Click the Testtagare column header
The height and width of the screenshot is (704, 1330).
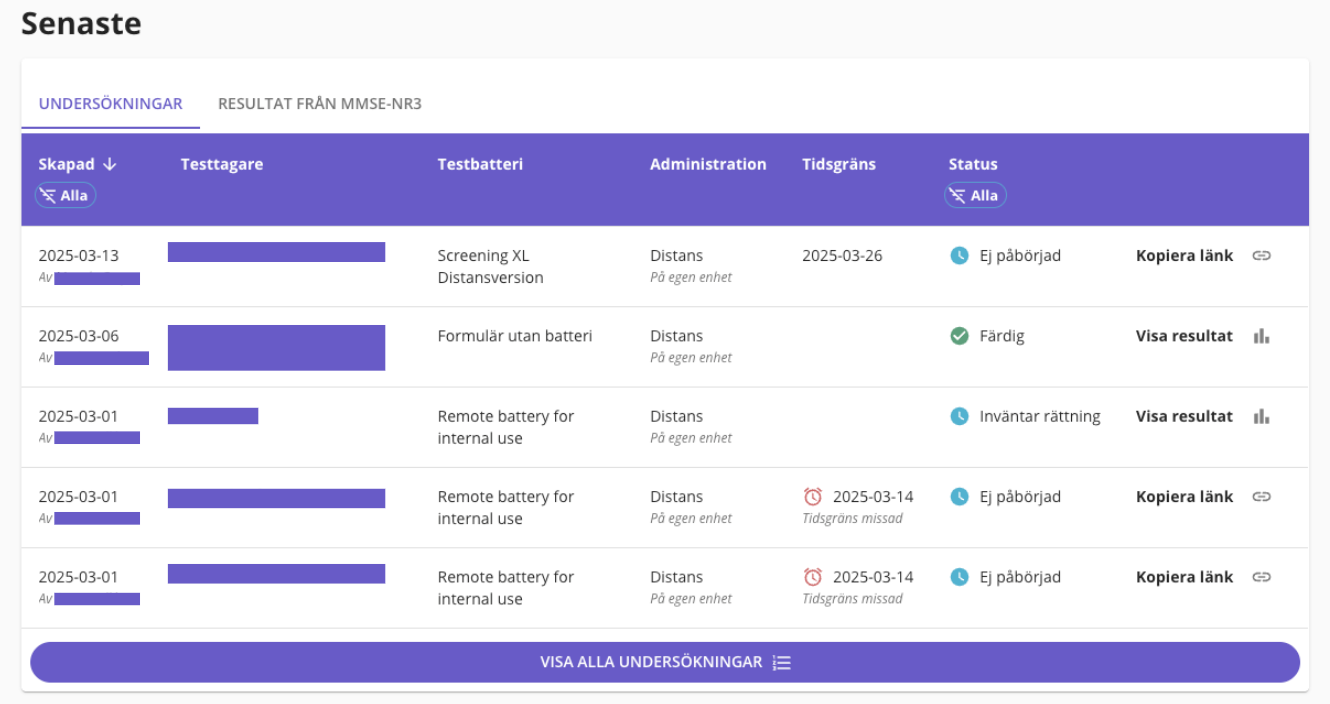click(222, 164)
